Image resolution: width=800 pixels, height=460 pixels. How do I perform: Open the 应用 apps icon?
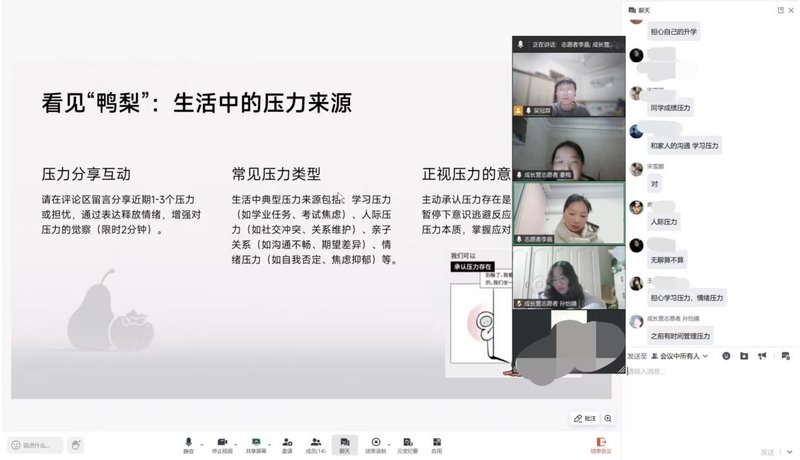[437, 441]
